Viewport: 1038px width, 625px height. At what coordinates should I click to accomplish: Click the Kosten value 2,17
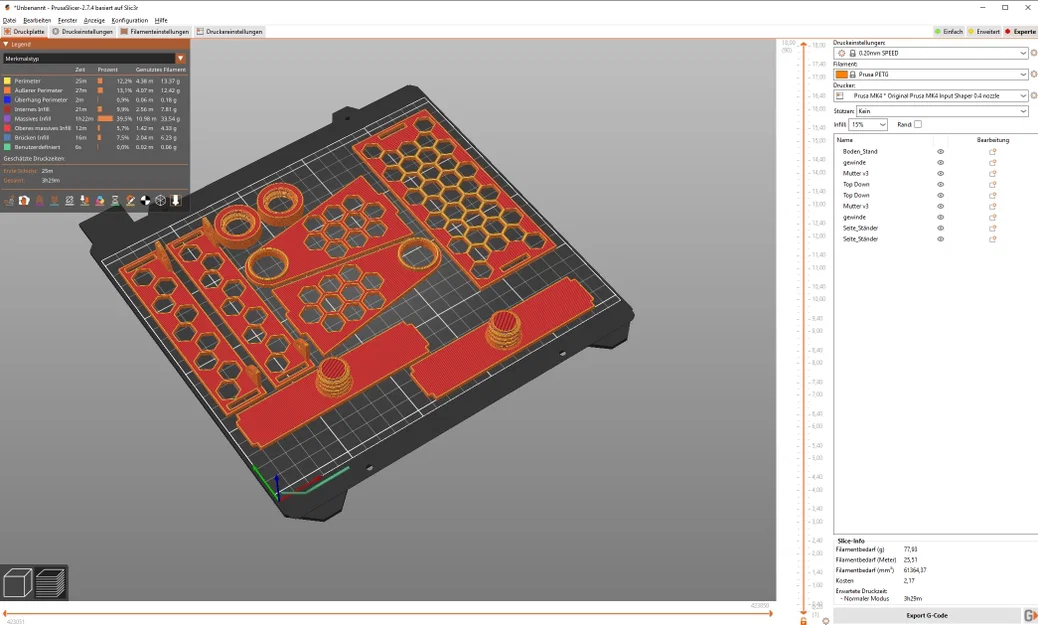click(909, 581)
